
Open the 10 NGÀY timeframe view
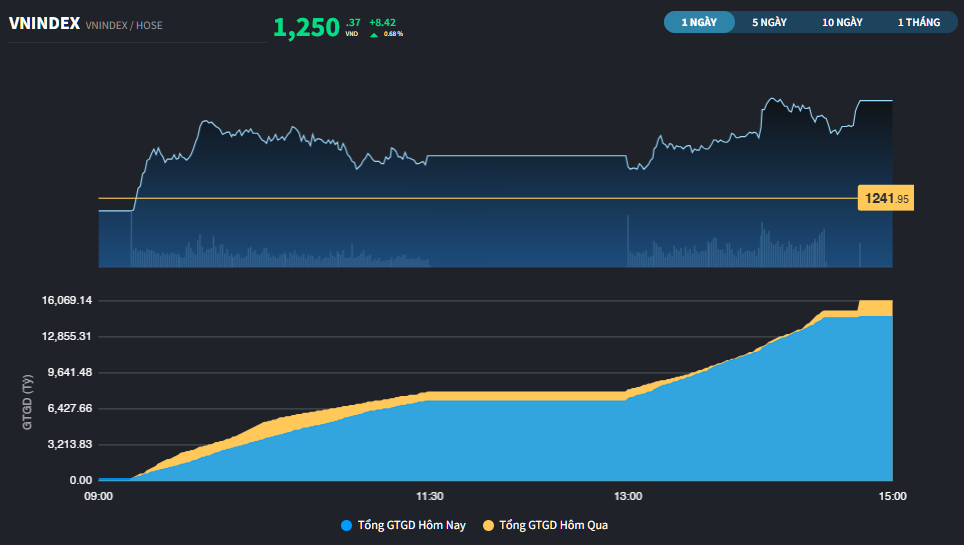842,22
